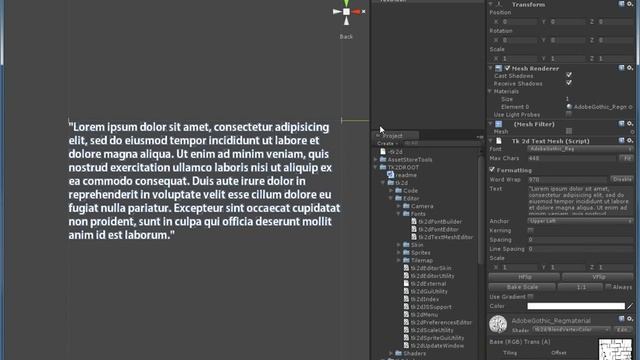Image resolution: width=640 pixels, height=360 pixels.
Task: Toggle the Mesh Renderer enabled checkbox
Action: coord(507,68)
